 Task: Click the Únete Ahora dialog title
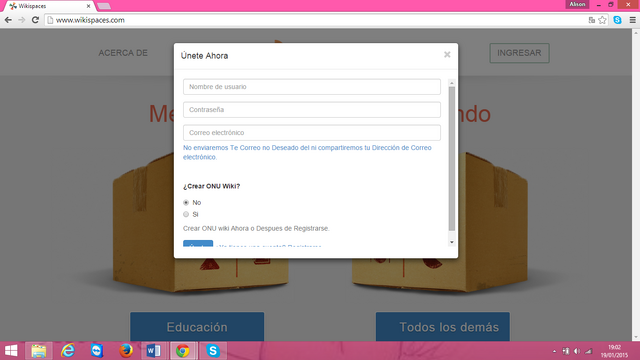pyautogui.click(x=204, y=56)
